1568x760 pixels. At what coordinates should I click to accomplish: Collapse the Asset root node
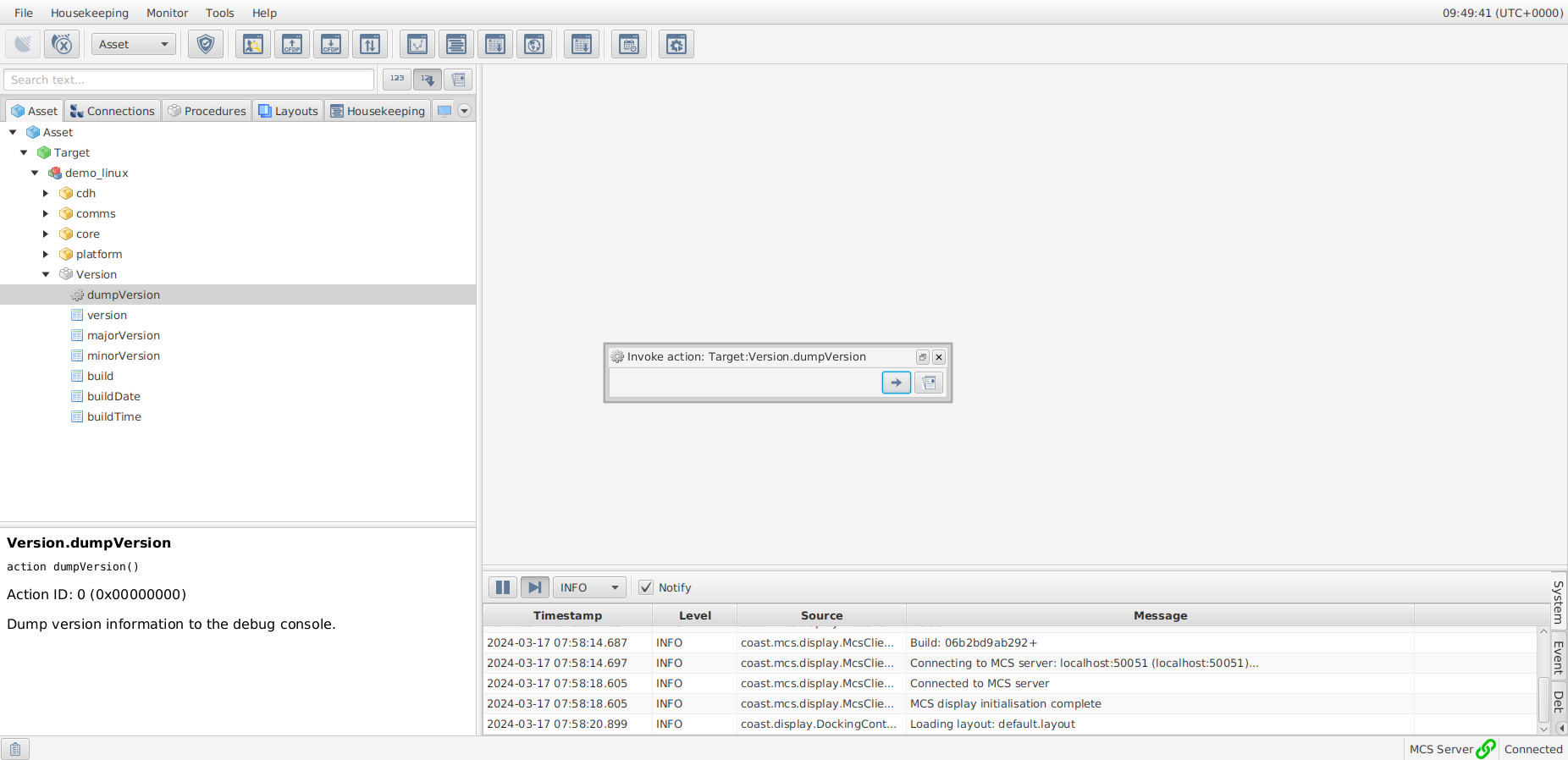[13, 132]
